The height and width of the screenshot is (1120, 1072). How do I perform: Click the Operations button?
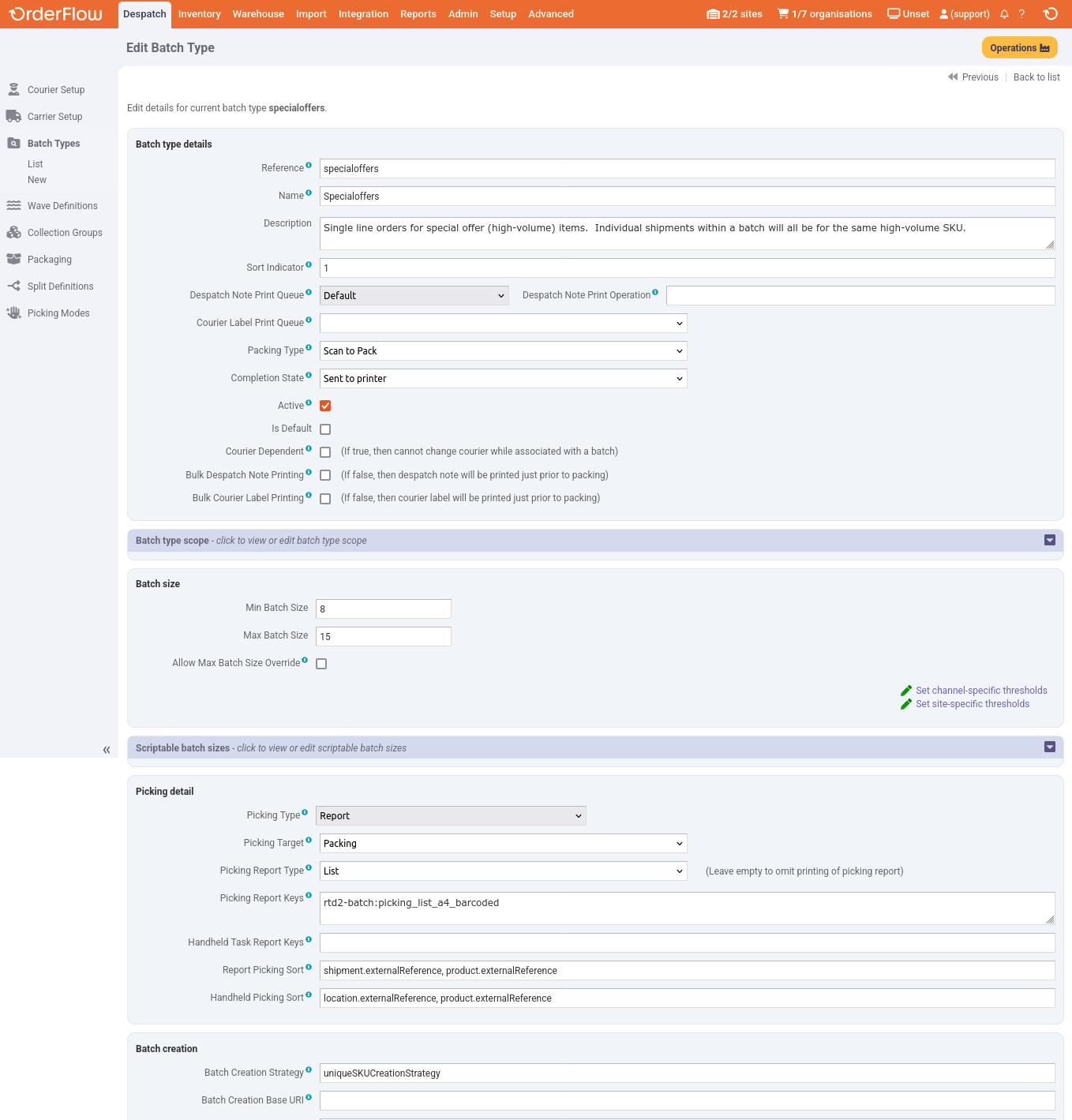click(x=1019, y=48)
